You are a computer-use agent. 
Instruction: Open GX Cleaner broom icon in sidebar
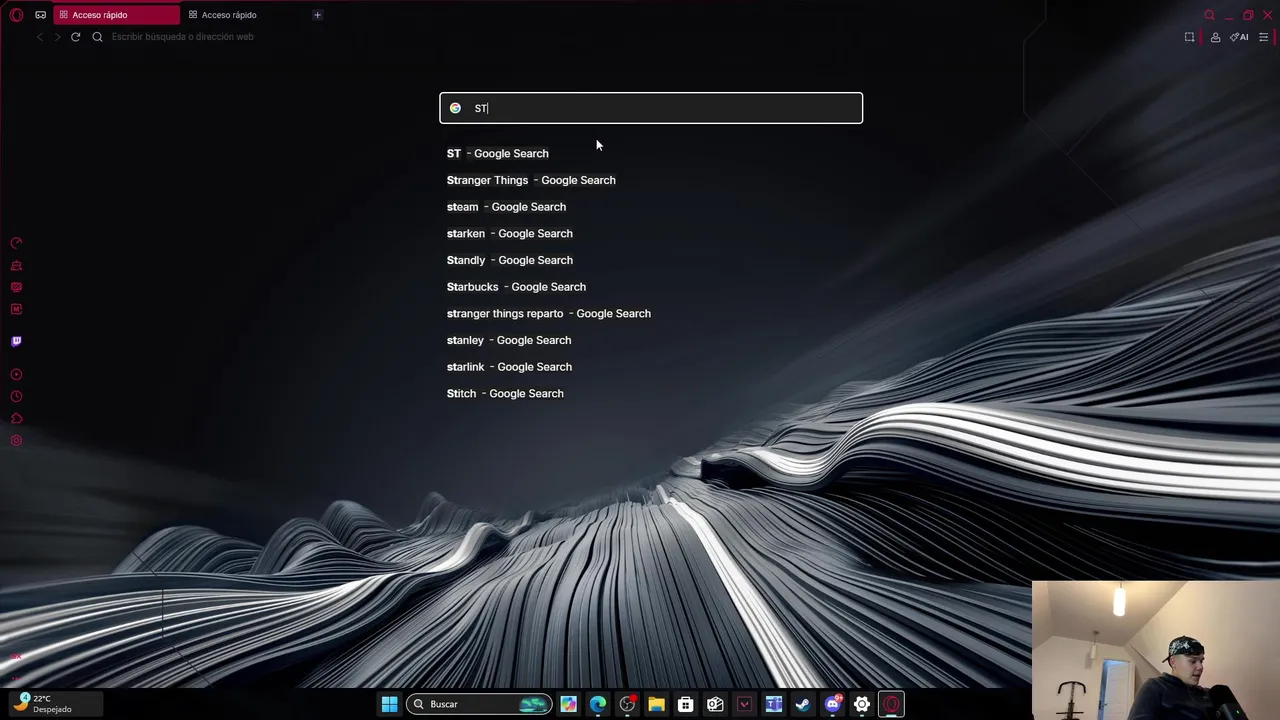[16, 265]
